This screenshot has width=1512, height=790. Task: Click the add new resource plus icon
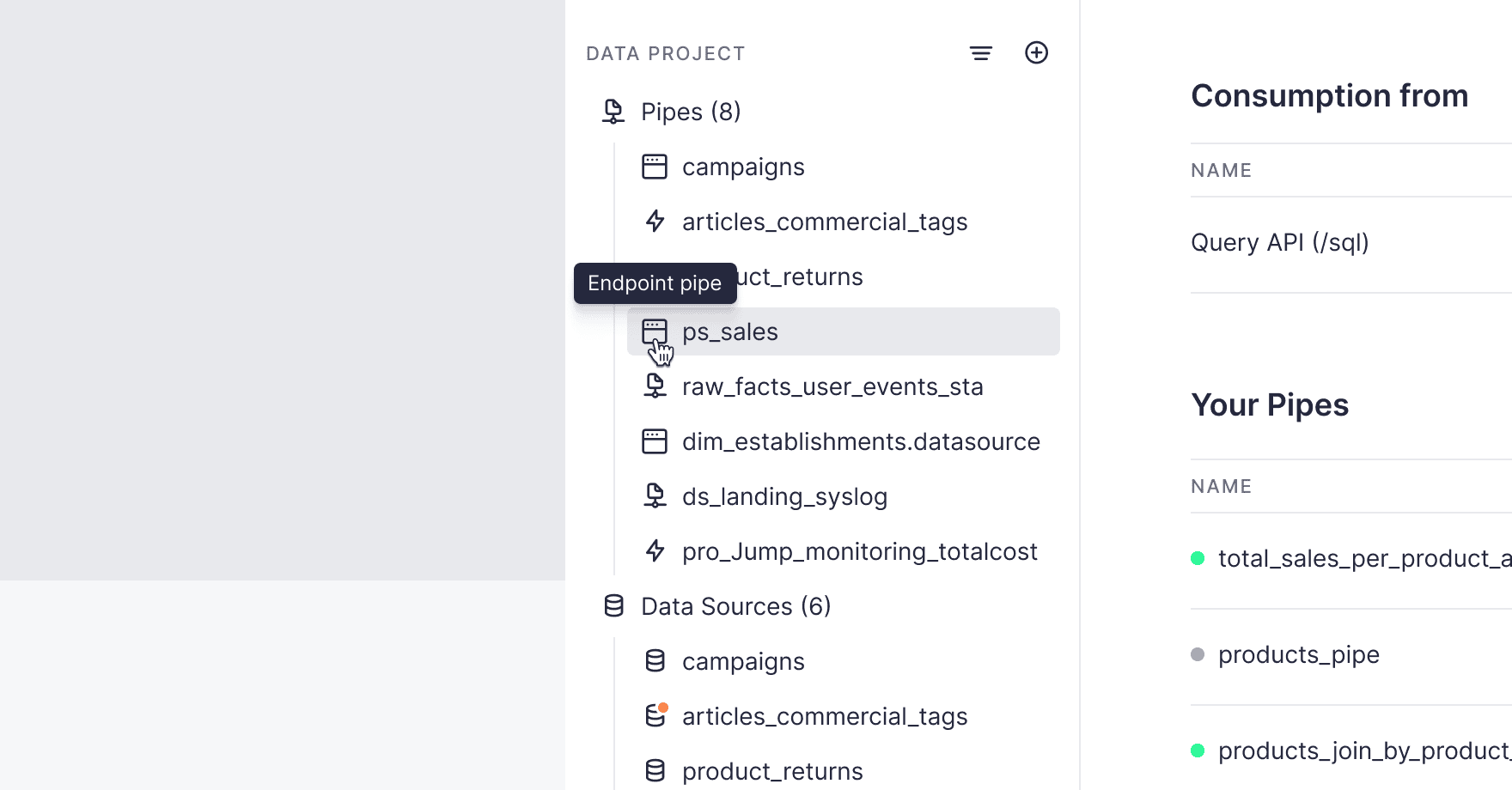[x=1037, y=52]
